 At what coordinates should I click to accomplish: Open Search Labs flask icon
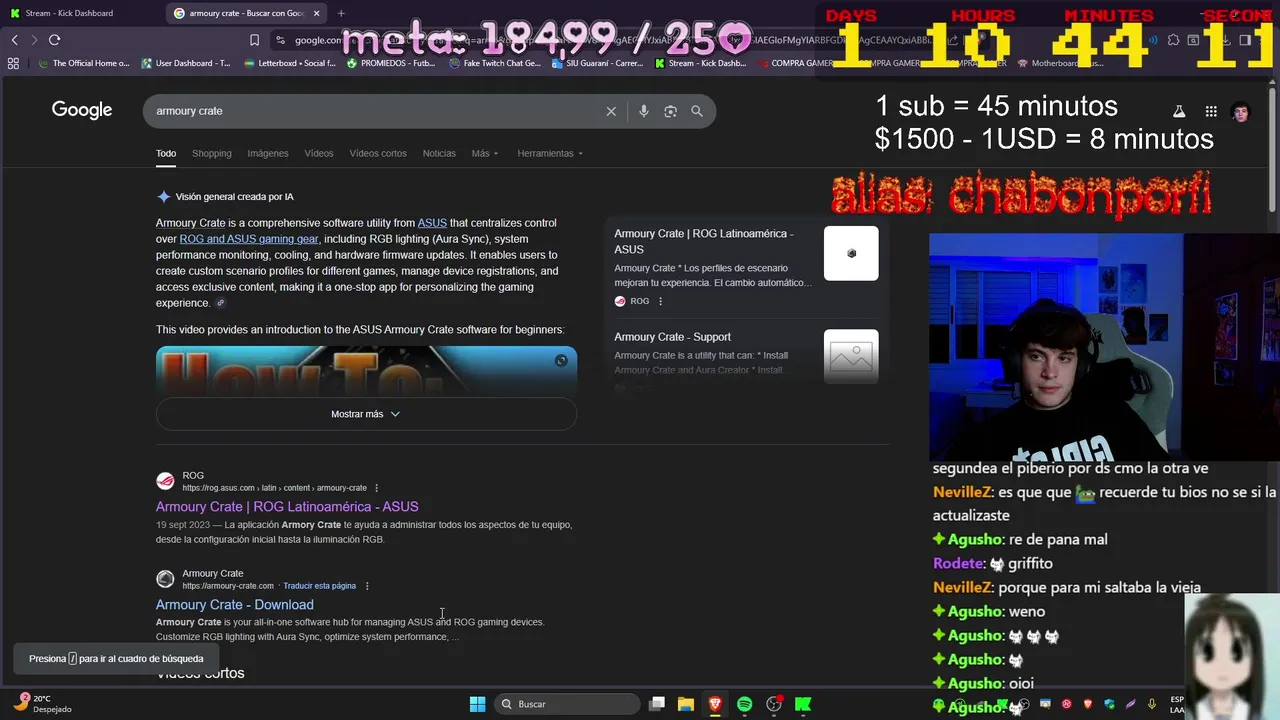(x=1179, y=112)
